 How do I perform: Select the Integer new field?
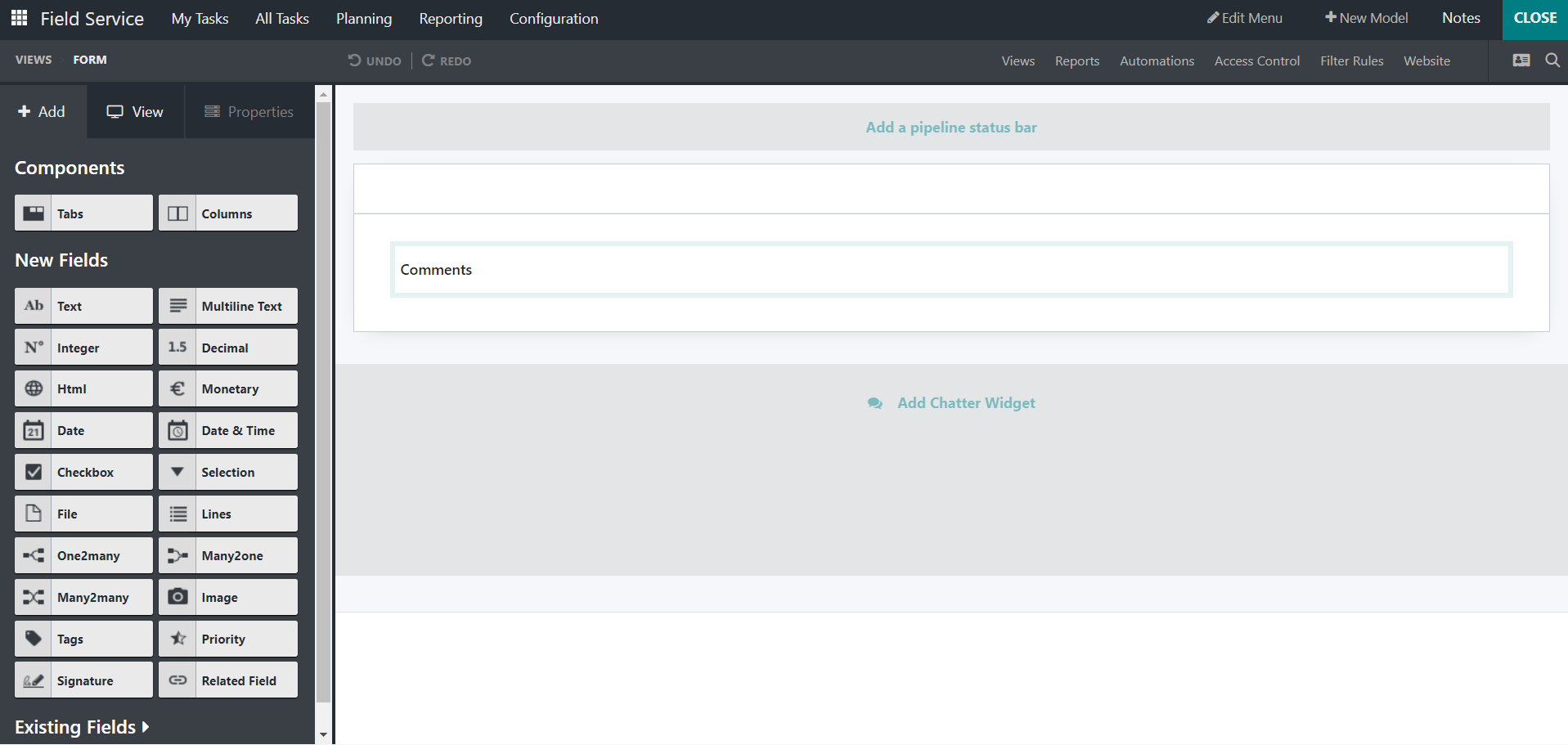[x=83, y=348]
